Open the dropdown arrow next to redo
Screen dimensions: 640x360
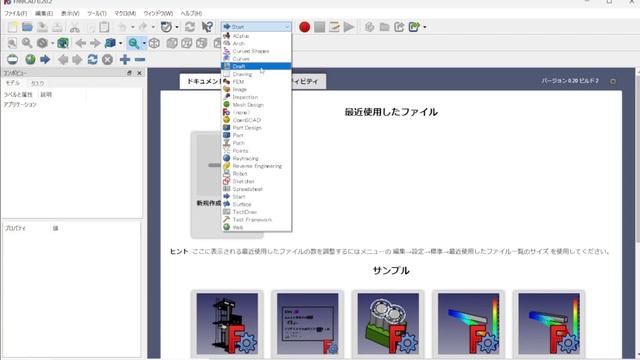(153, 27)
